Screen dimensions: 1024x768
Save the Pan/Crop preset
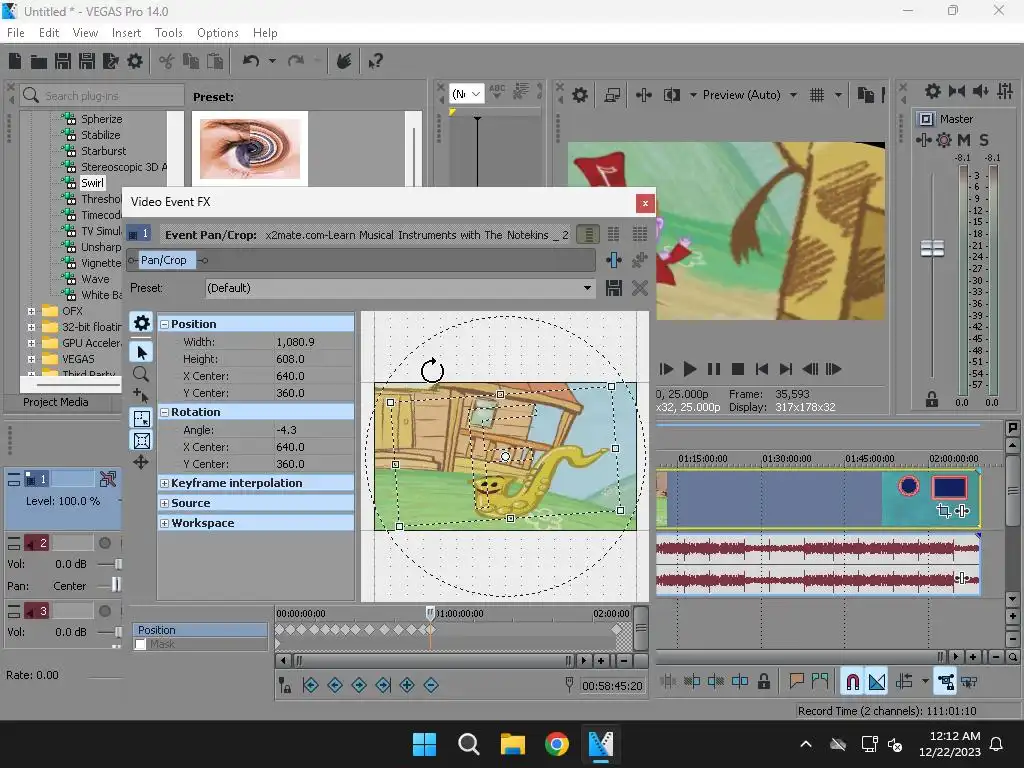[613, 288]
